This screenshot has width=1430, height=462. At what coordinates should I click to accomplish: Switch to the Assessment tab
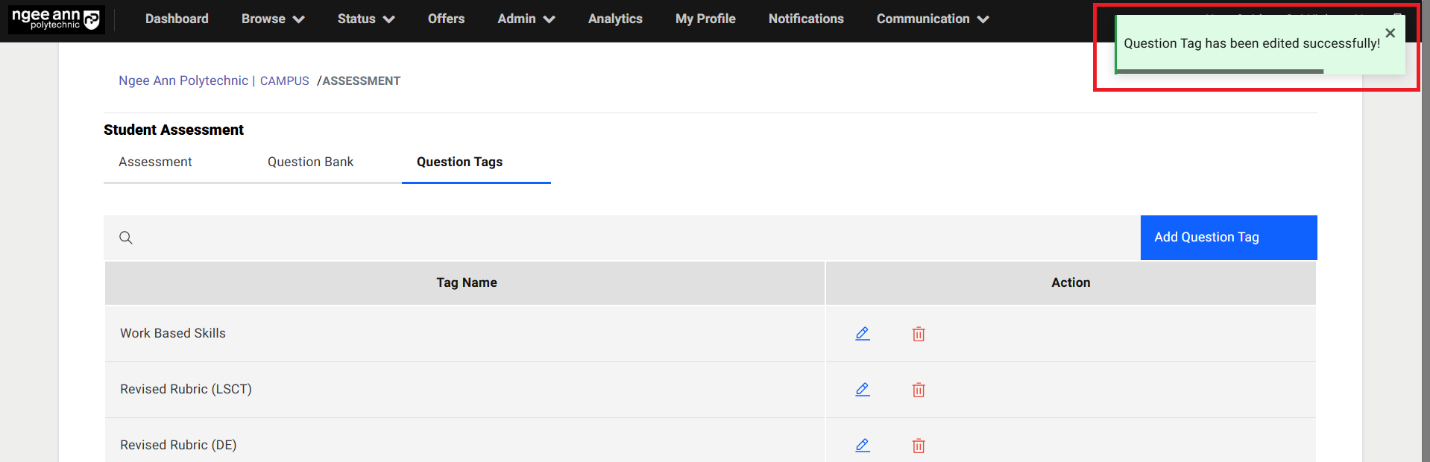click(x=155, y=162)
